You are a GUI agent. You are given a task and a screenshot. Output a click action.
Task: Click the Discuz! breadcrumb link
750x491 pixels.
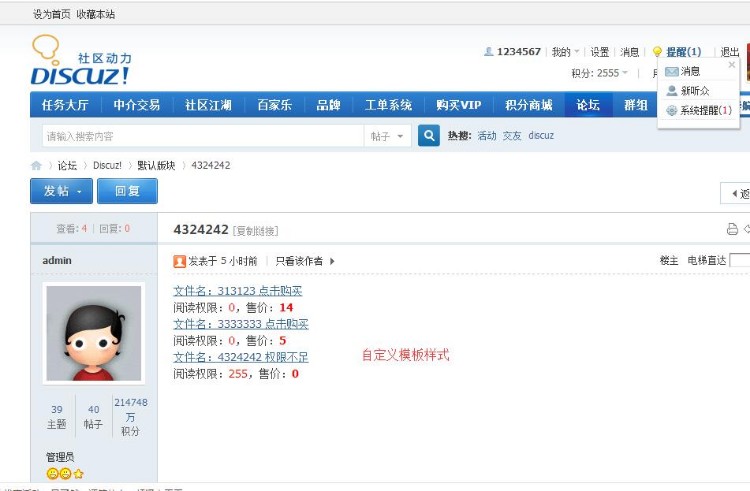click(107, 165)
